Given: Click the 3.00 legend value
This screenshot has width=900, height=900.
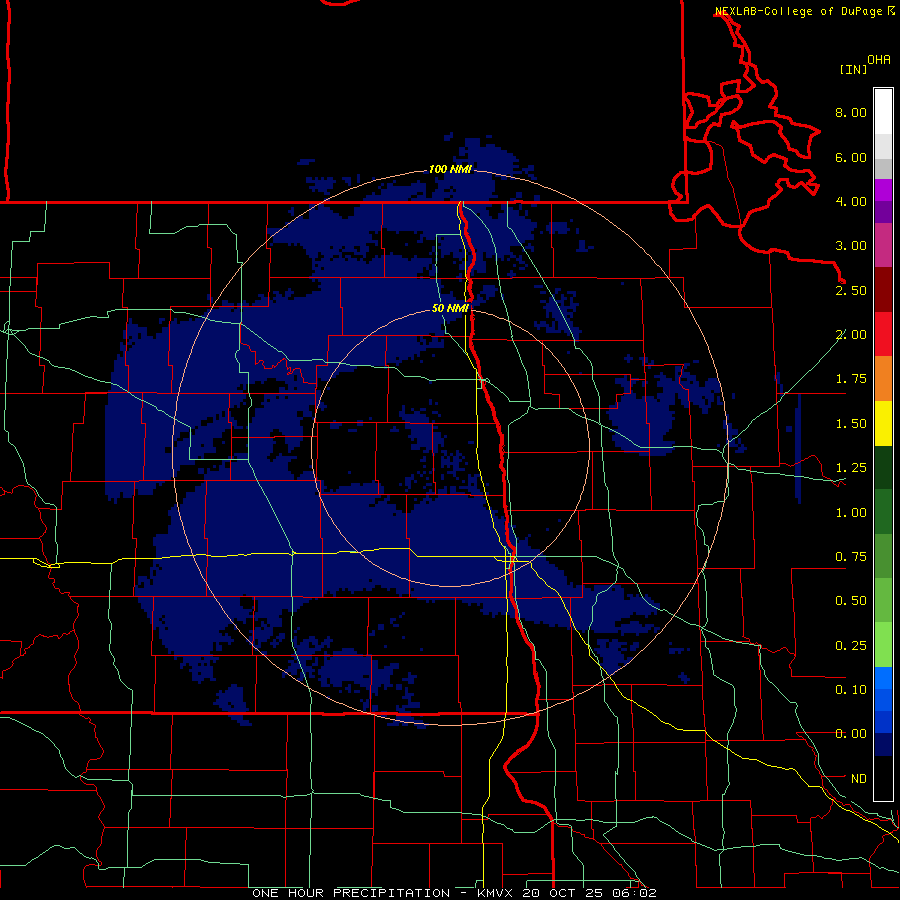Looking at the screenshot, I should point(851,246).
